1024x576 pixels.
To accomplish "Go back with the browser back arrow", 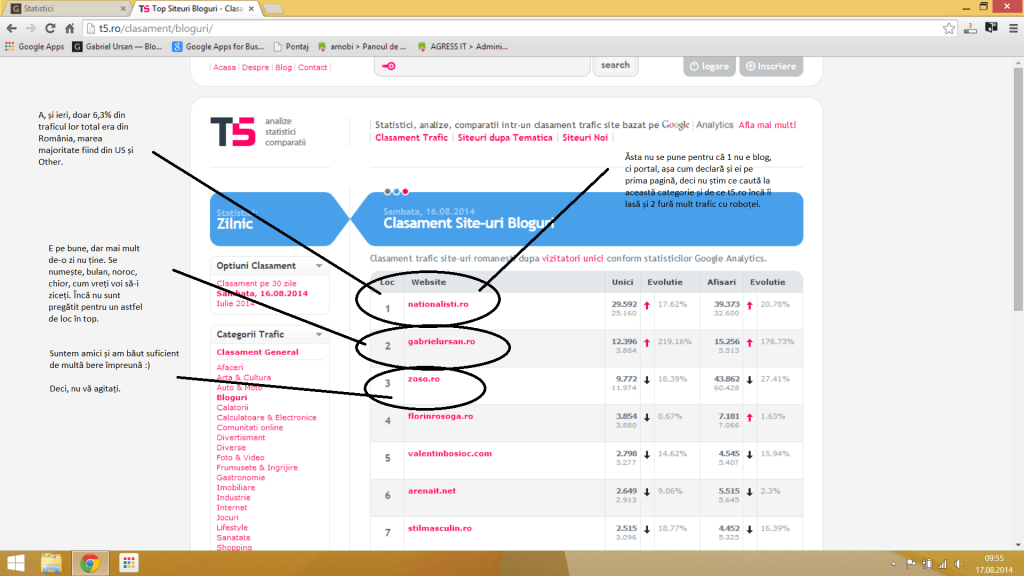I will point(11,28).
